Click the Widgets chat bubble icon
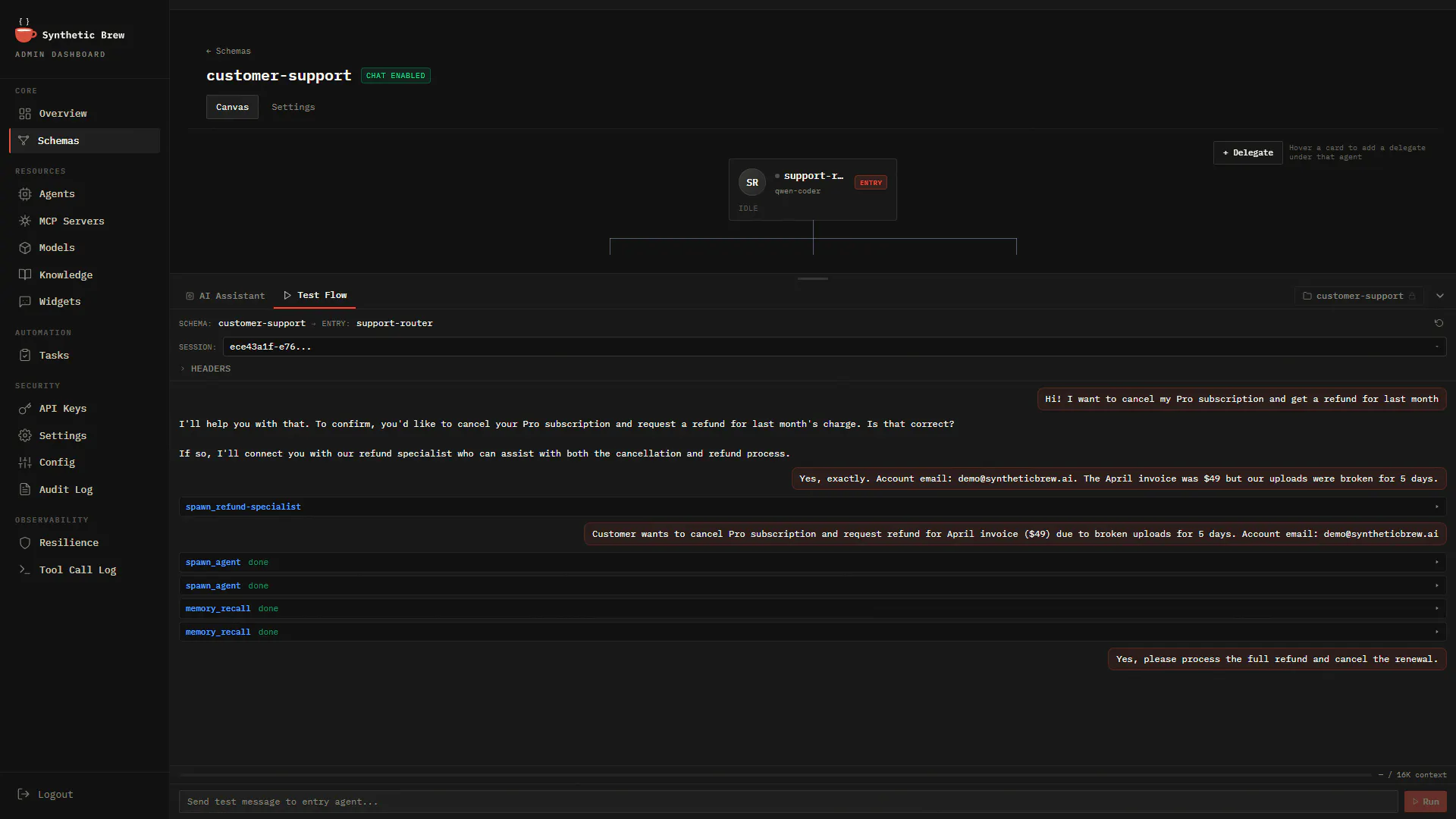 [x=25, y=302]
